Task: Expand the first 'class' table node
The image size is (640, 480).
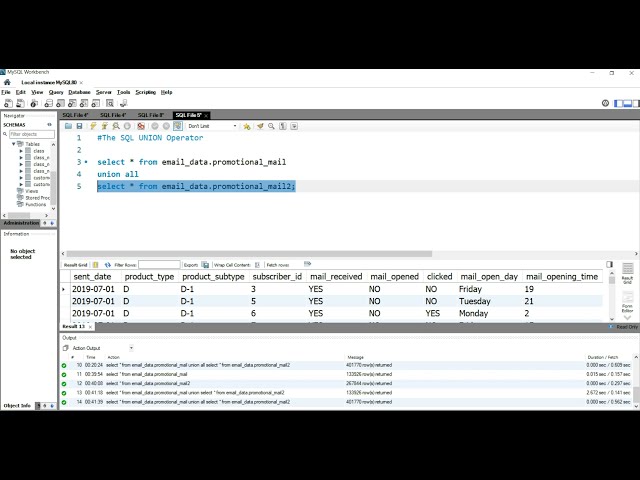Action: pos(21,151)
